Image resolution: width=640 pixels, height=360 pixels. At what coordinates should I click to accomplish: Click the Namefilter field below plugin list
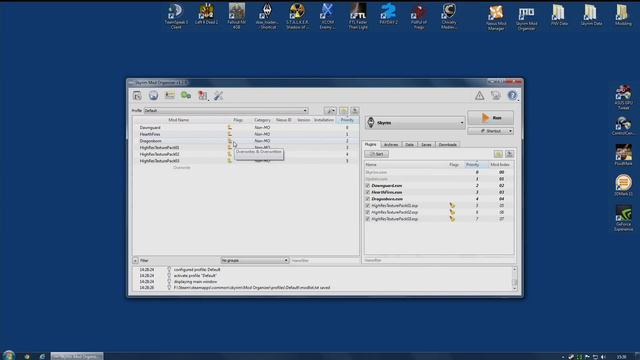point(439,260)
